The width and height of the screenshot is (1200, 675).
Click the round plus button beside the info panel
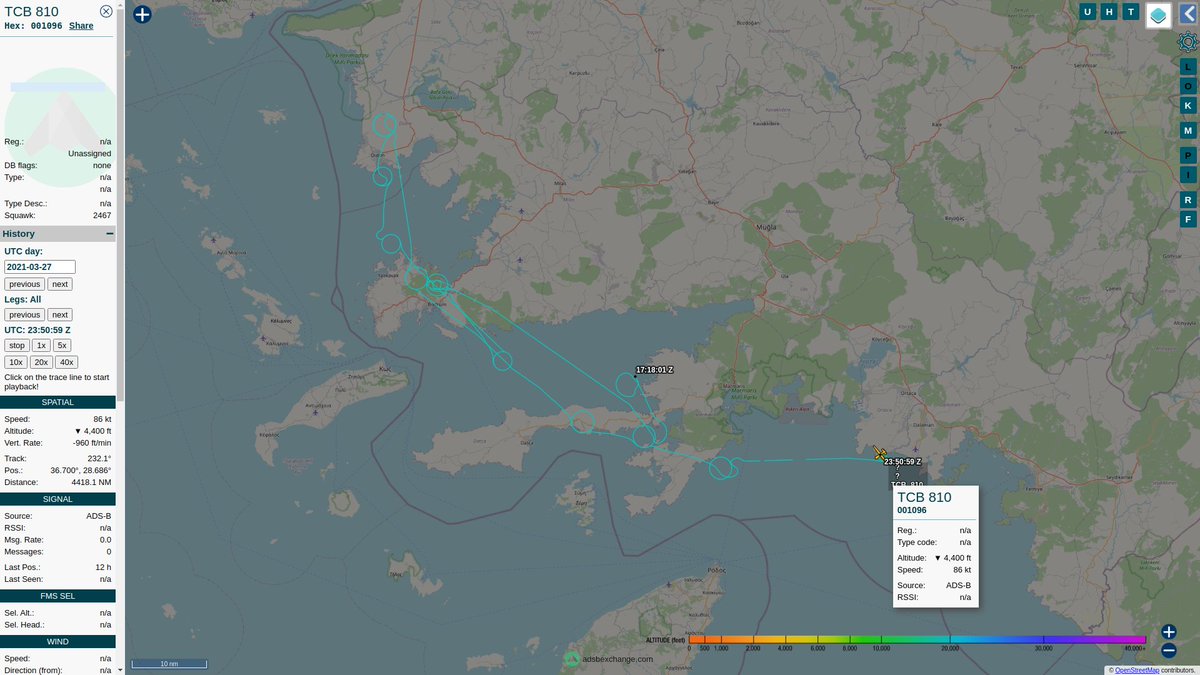[x=142, y=14]
